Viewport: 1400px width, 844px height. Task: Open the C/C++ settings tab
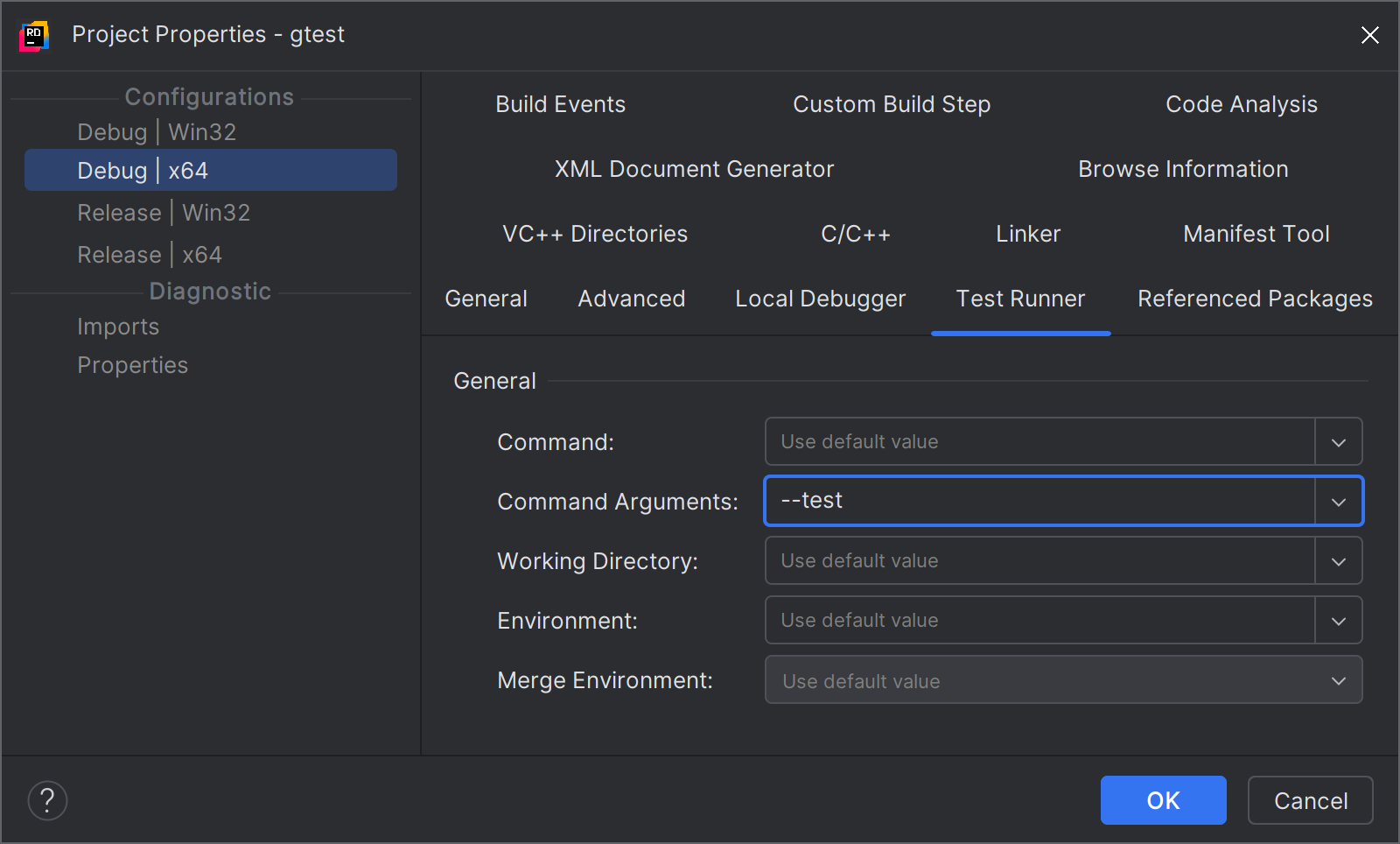point(856,234)
